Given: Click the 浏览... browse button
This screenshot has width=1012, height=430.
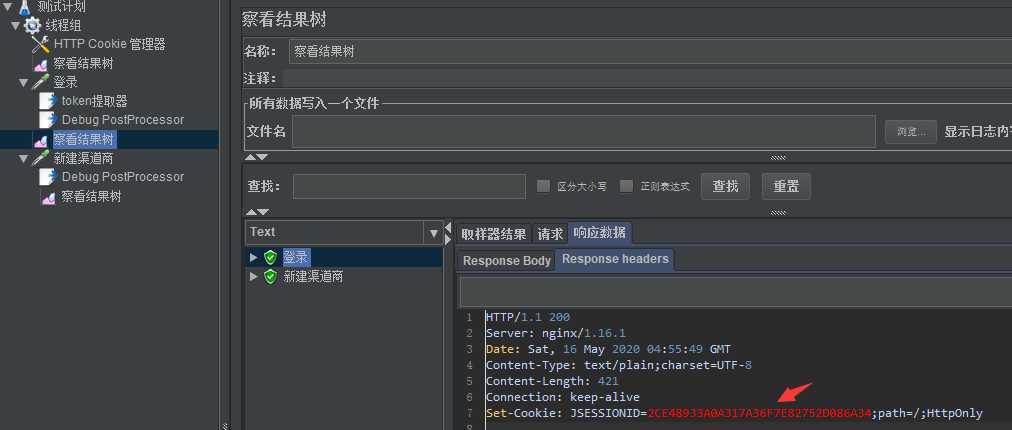Looking at the screenshot, I should [x=911, y=132].
